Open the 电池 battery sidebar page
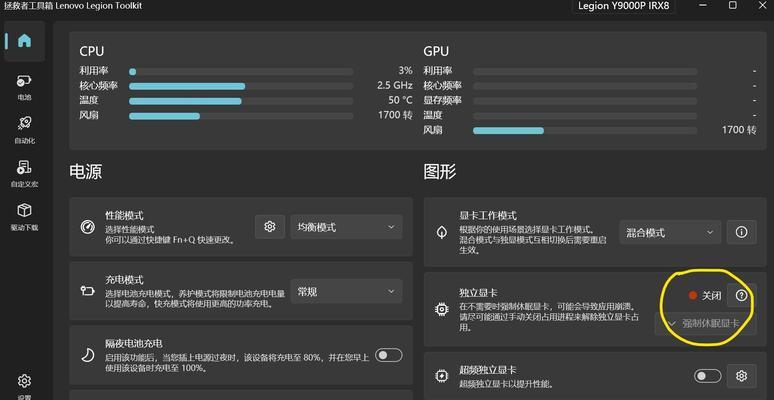Screen dimensions: 774x400 point(24,87)
